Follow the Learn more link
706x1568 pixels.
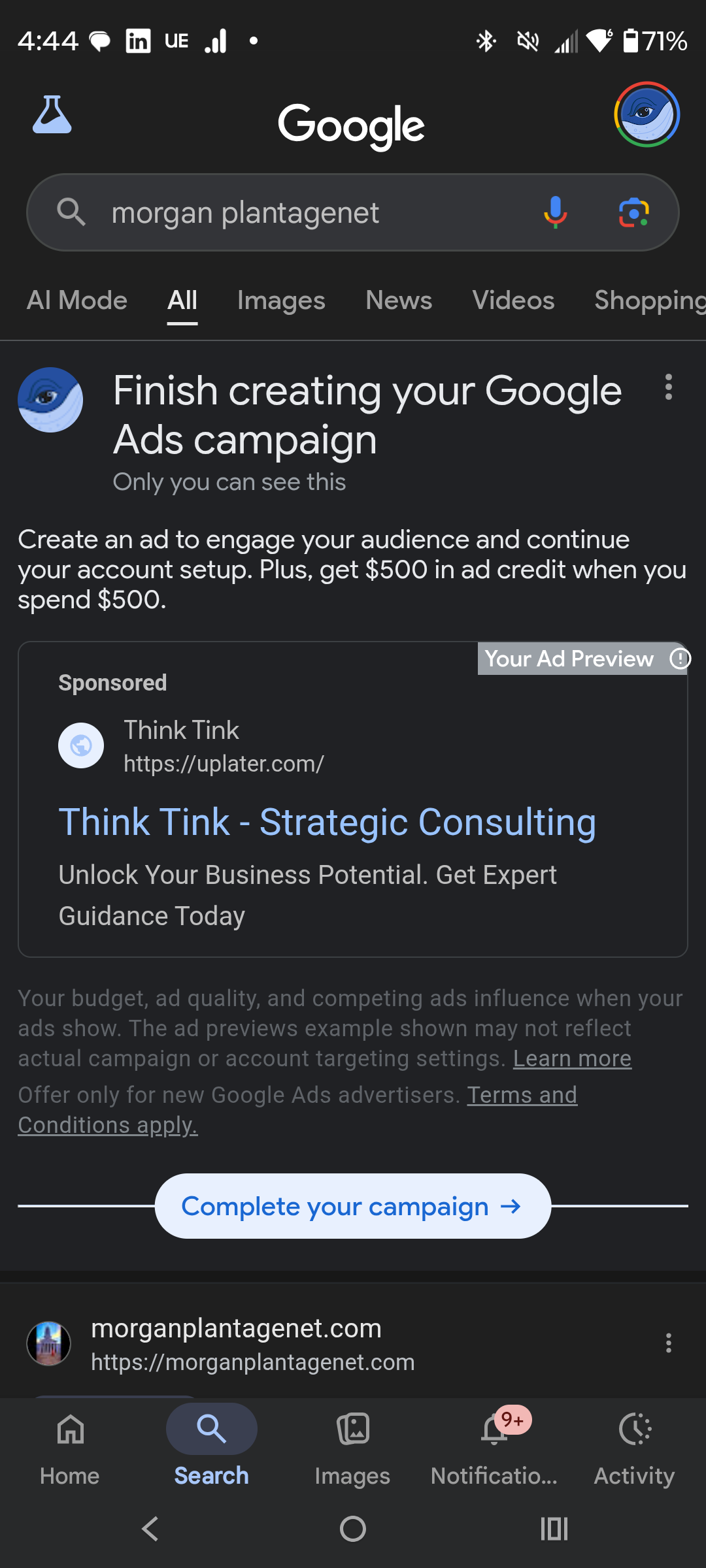[572, 1058]
